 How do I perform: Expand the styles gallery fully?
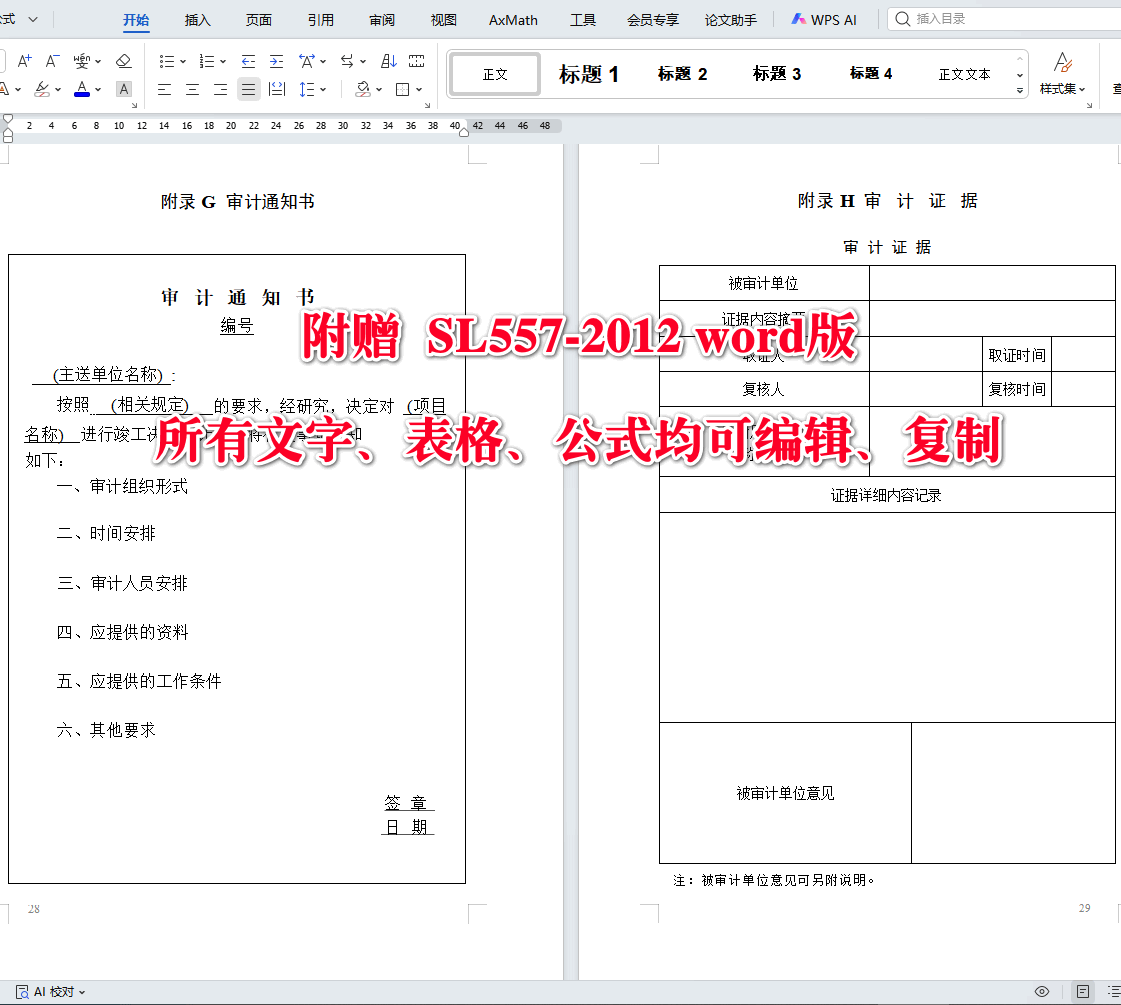1020,91
